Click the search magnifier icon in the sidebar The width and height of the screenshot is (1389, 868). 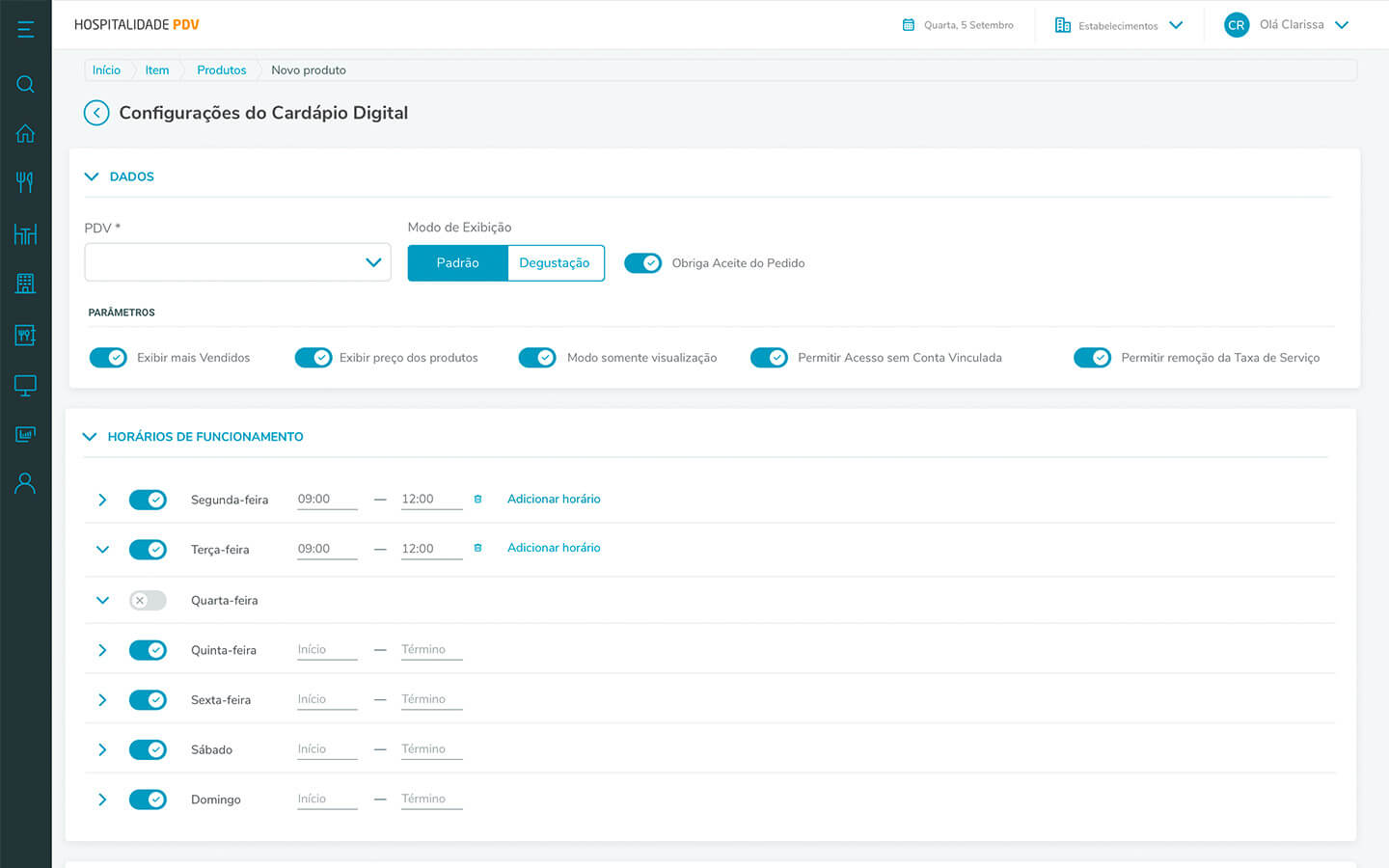[x=25, y=84]
